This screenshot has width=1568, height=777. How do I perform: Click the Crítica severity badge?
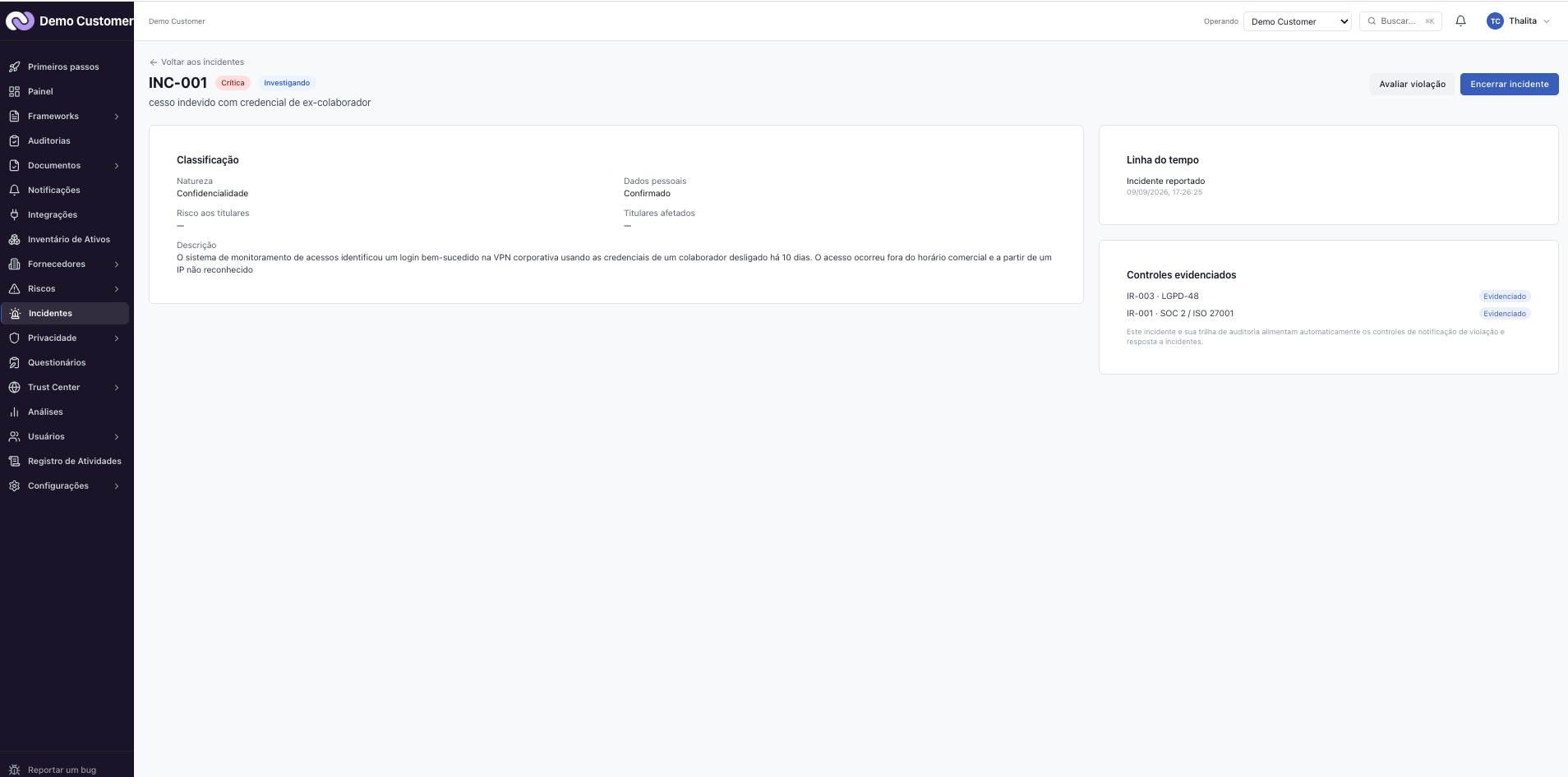tap(233, 83)
